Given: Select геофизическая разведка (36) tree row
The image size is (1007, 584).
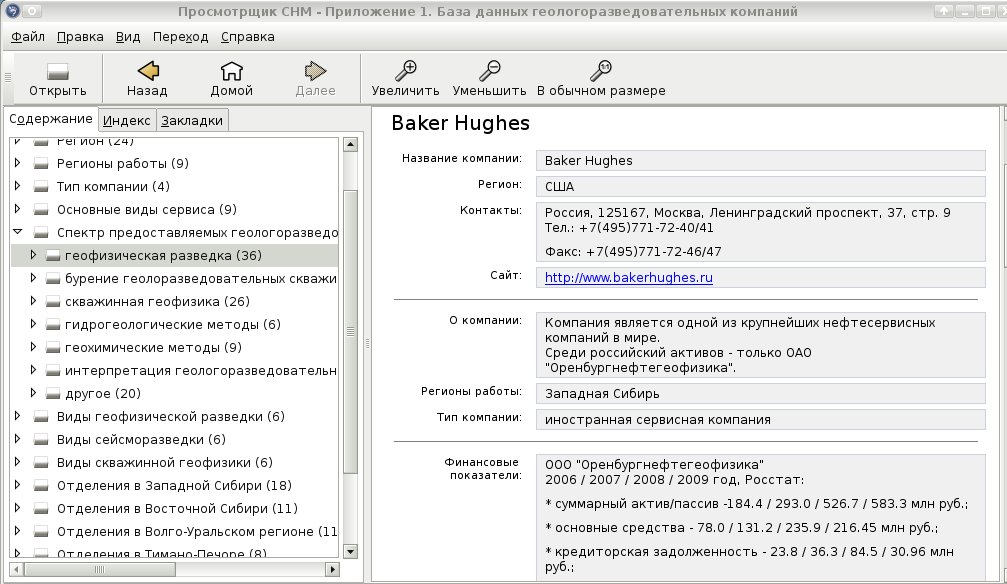Looking at the screenshot, I should pyautogui.click(x=175, y=255).
